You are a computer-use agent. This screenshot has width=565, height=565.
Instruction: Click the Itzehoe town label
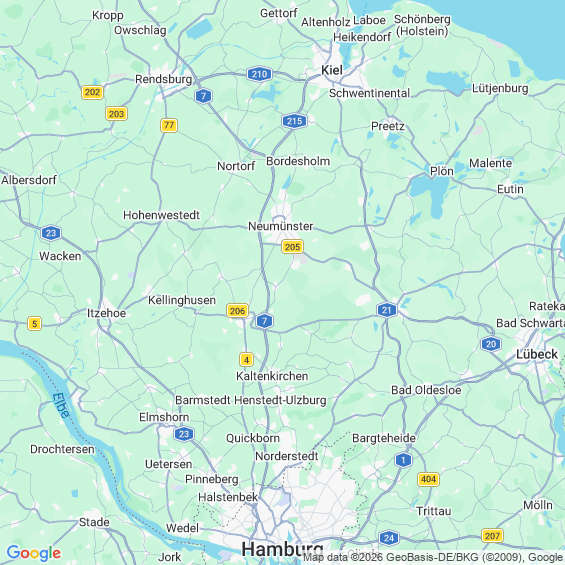pyautogui.click(x=107, y=313)
